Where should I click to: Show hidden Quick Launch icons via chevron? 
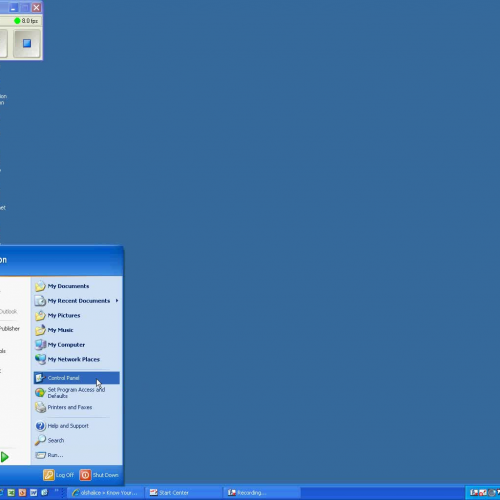tap(56, 490)
